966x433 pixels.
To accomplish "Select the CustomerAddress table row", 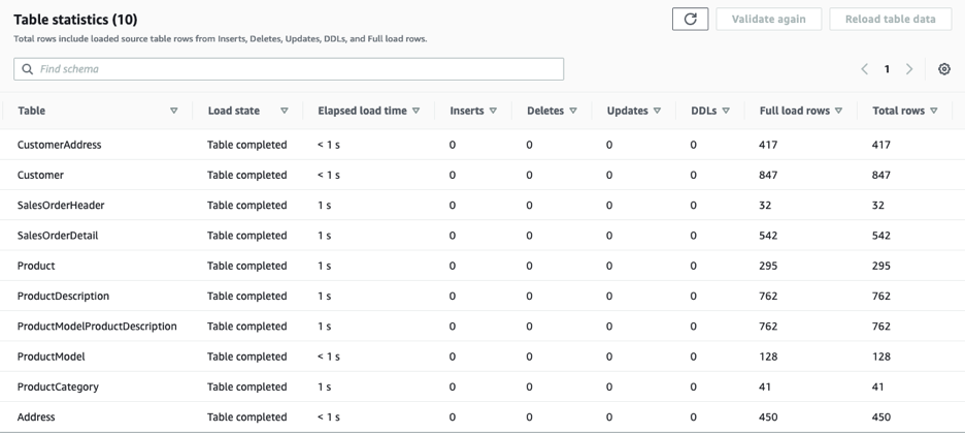I will pos(483,145).
